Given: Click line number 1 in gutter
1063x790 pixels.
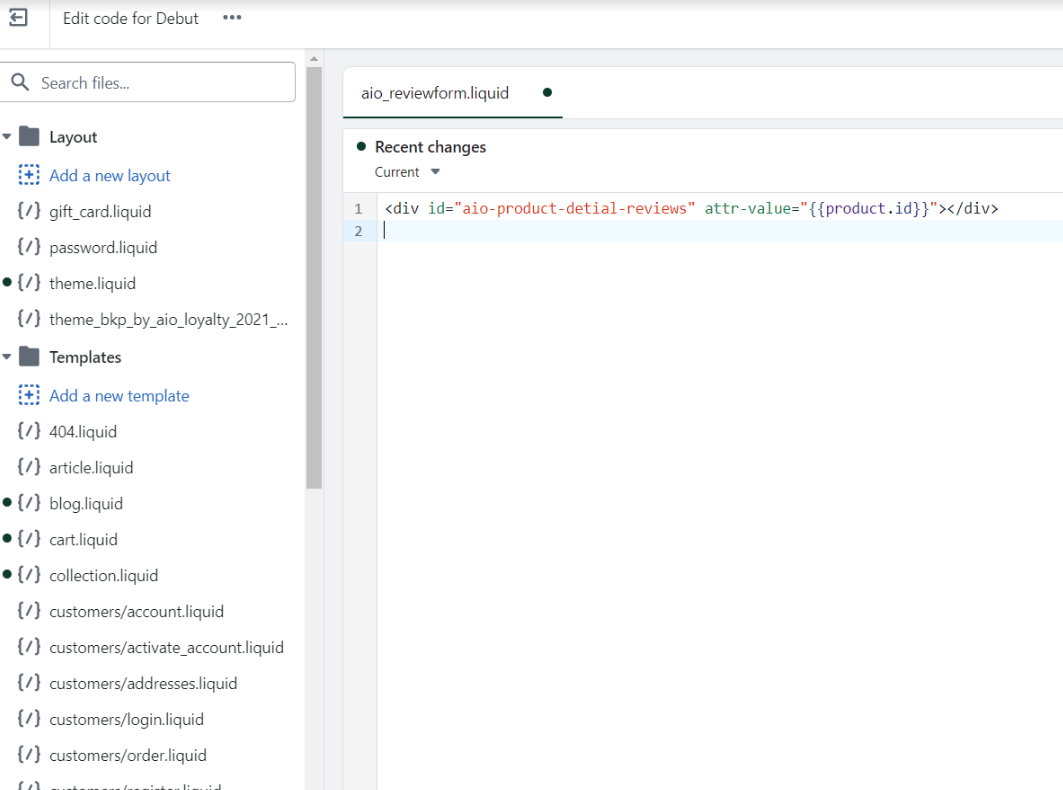Looking at the screenshot, I should coord(359,209).
